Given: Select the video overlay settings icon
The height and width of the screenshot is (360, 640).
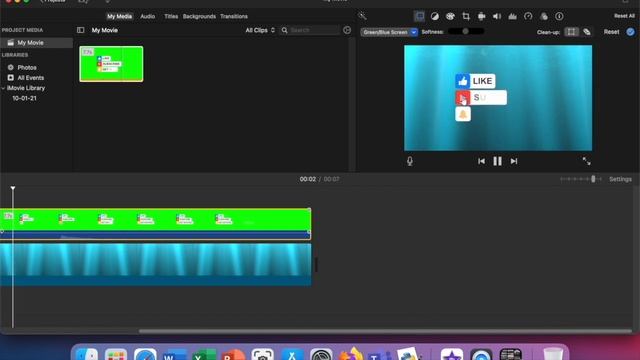Looking at the screenshot, I should pos(419,16).
